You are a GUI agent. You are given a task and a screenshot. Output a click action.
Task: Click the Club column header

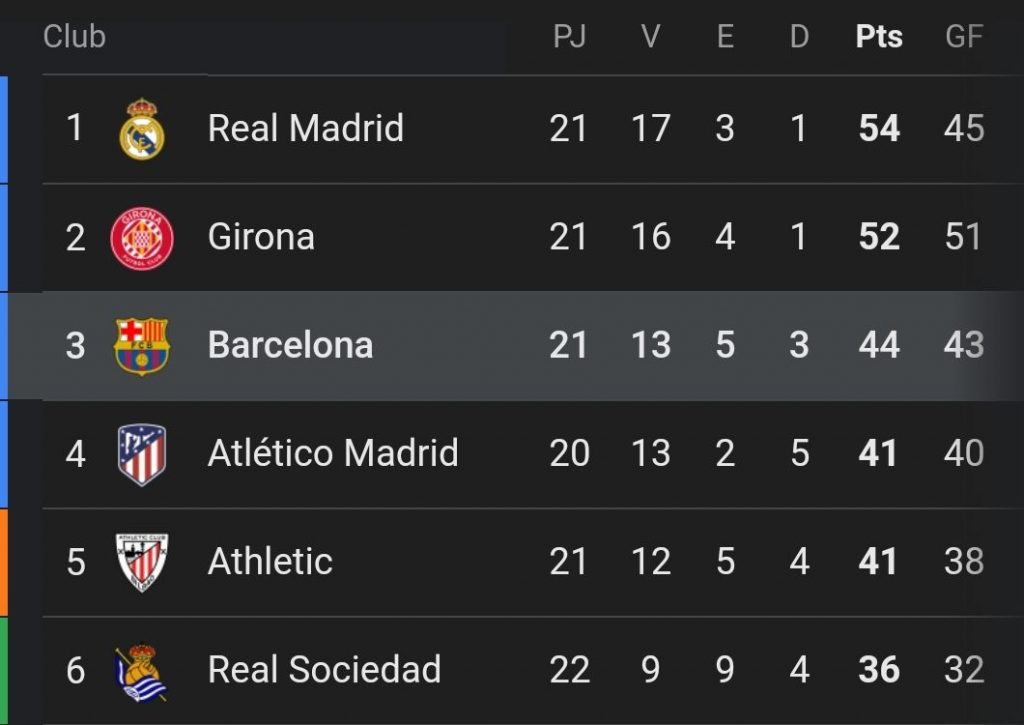(74, 37)
